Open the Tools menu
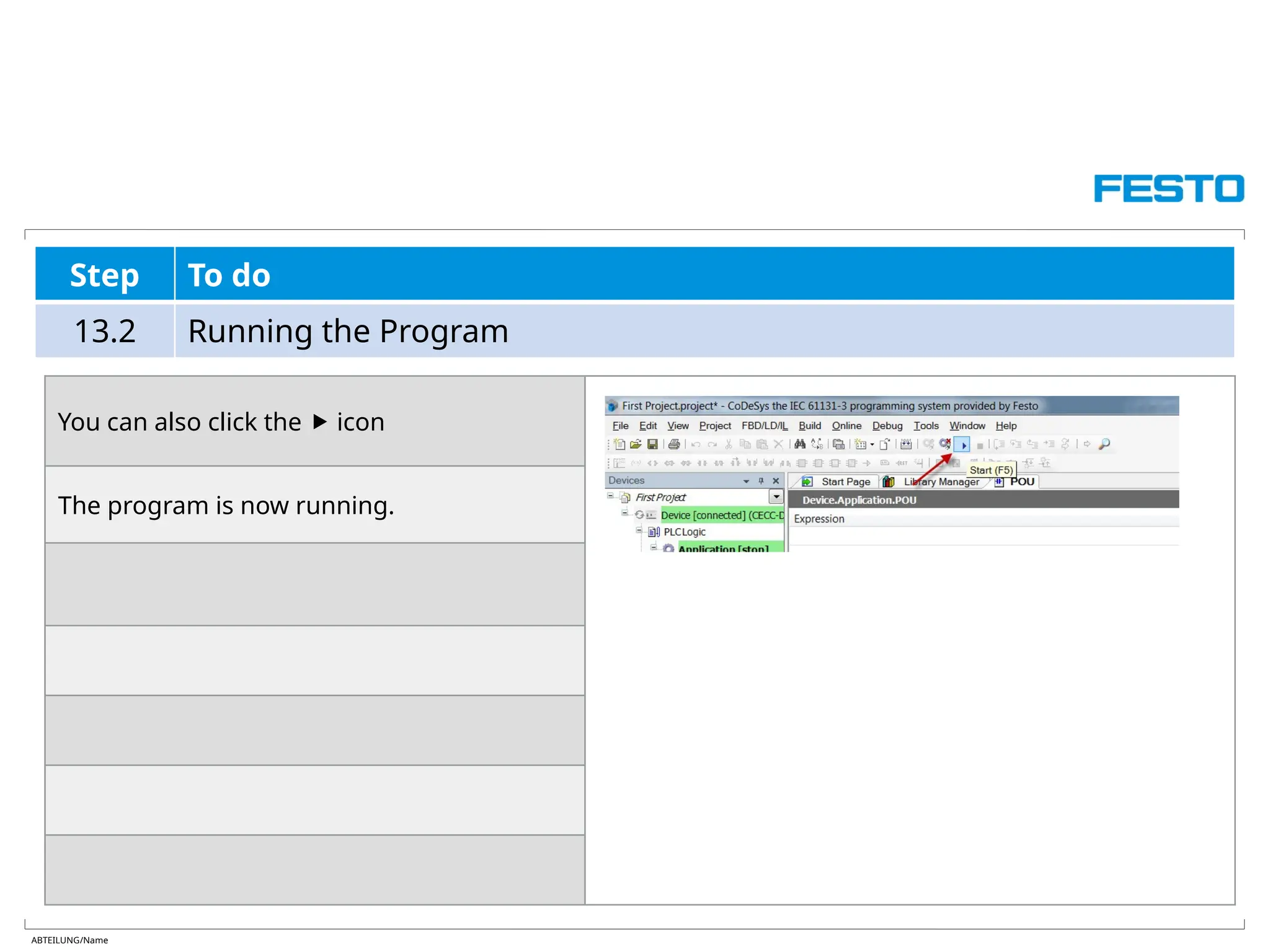Screen dimensions: 1270x952 click(x=926, y=426)
